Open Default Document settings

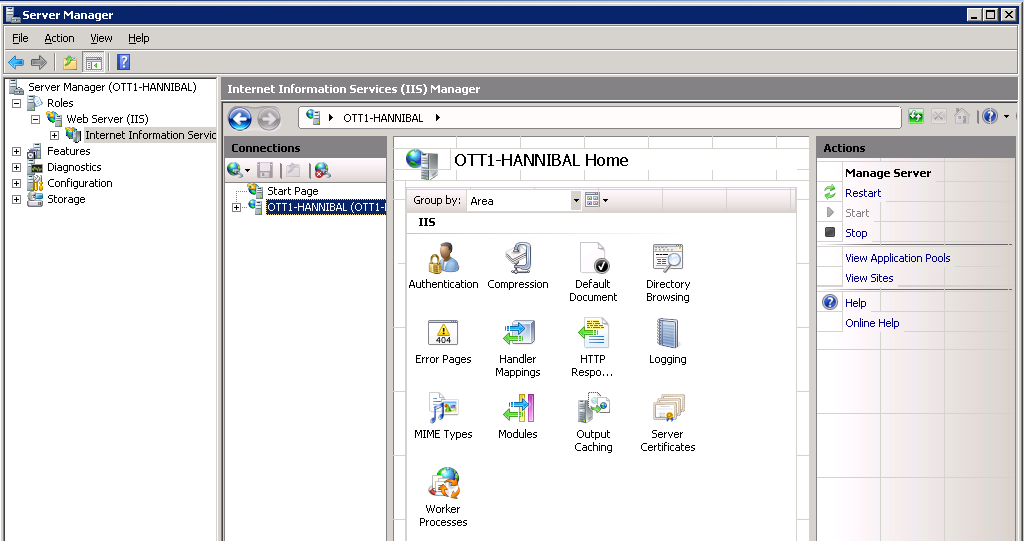coord(593,260)
